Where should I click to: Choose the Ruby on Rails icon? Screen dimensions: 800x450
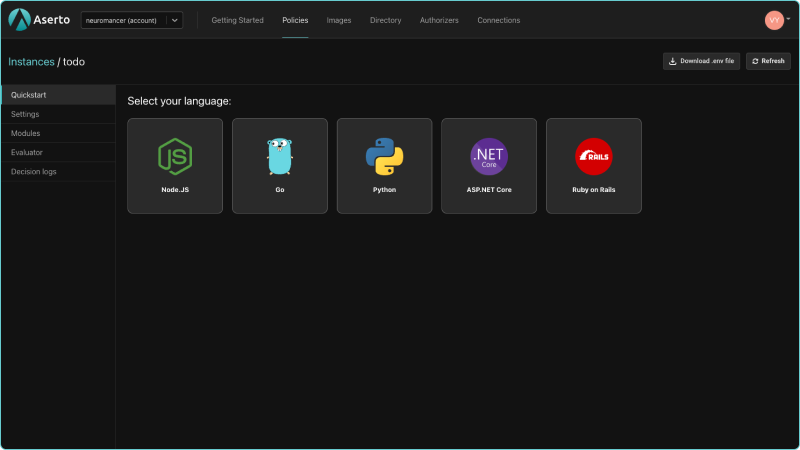click(593, 157)
